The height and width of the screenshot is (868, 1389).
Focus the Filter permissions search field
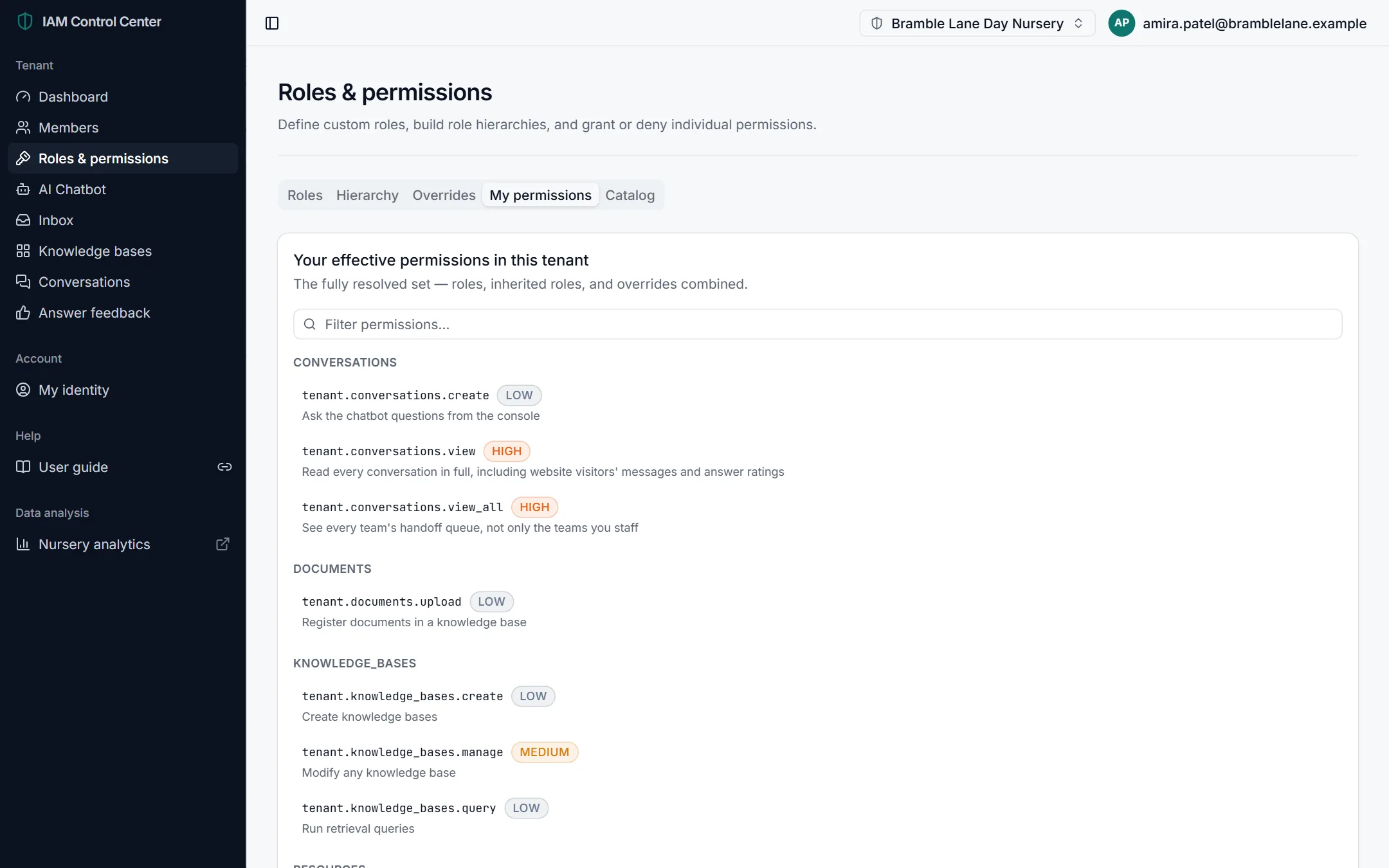pos(817,324)
